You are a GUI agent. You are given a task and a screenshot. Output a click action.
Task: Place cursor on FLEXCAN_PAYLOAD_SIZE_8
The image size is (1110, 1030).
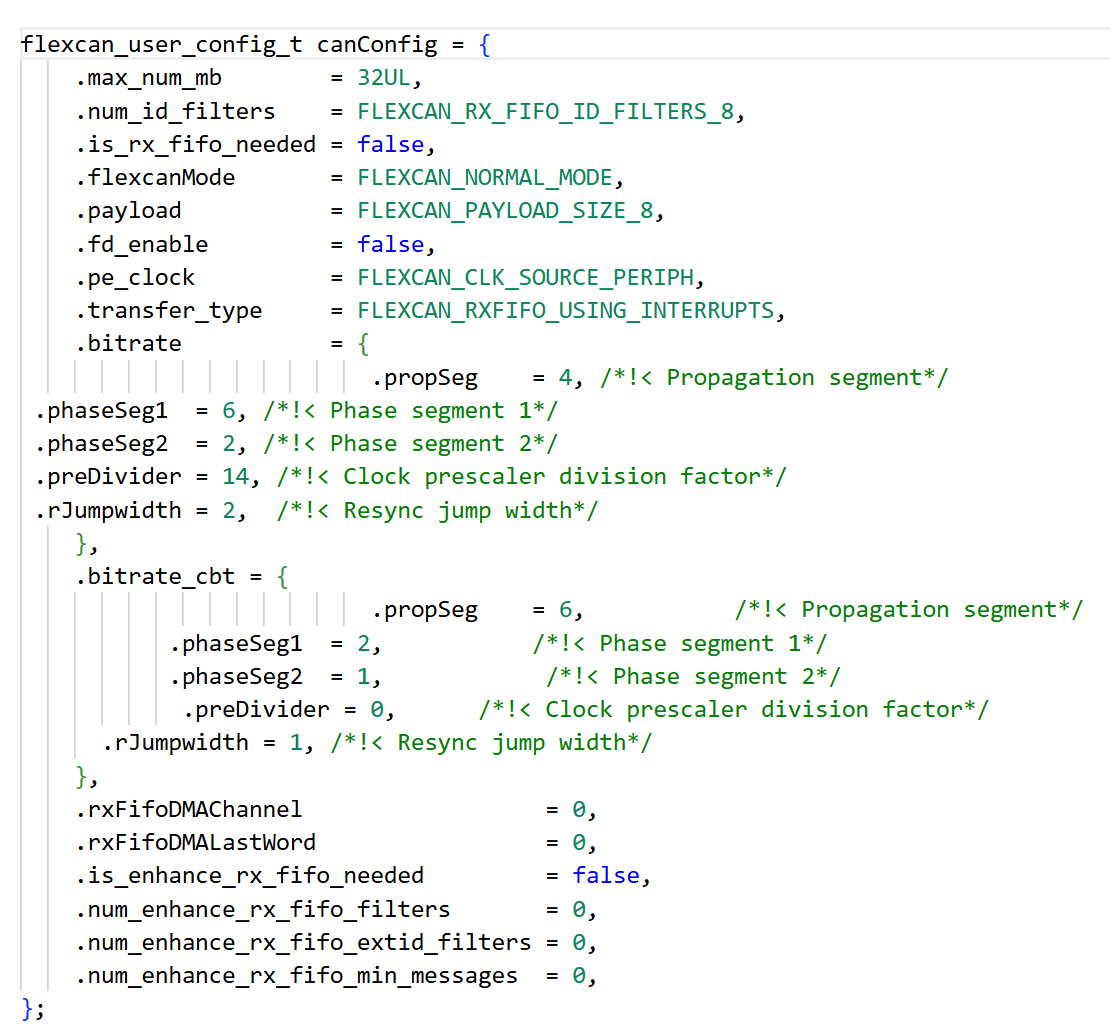tap(509, 211)
